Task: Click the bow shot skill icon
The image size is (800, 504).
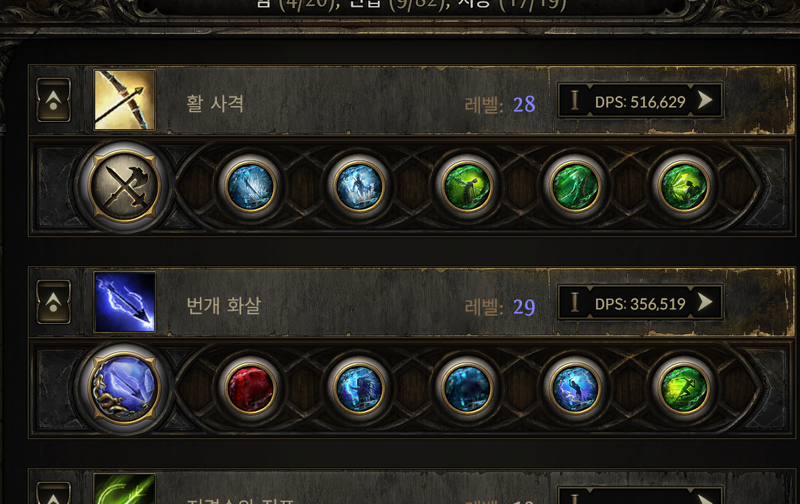Action: [124, 100]
